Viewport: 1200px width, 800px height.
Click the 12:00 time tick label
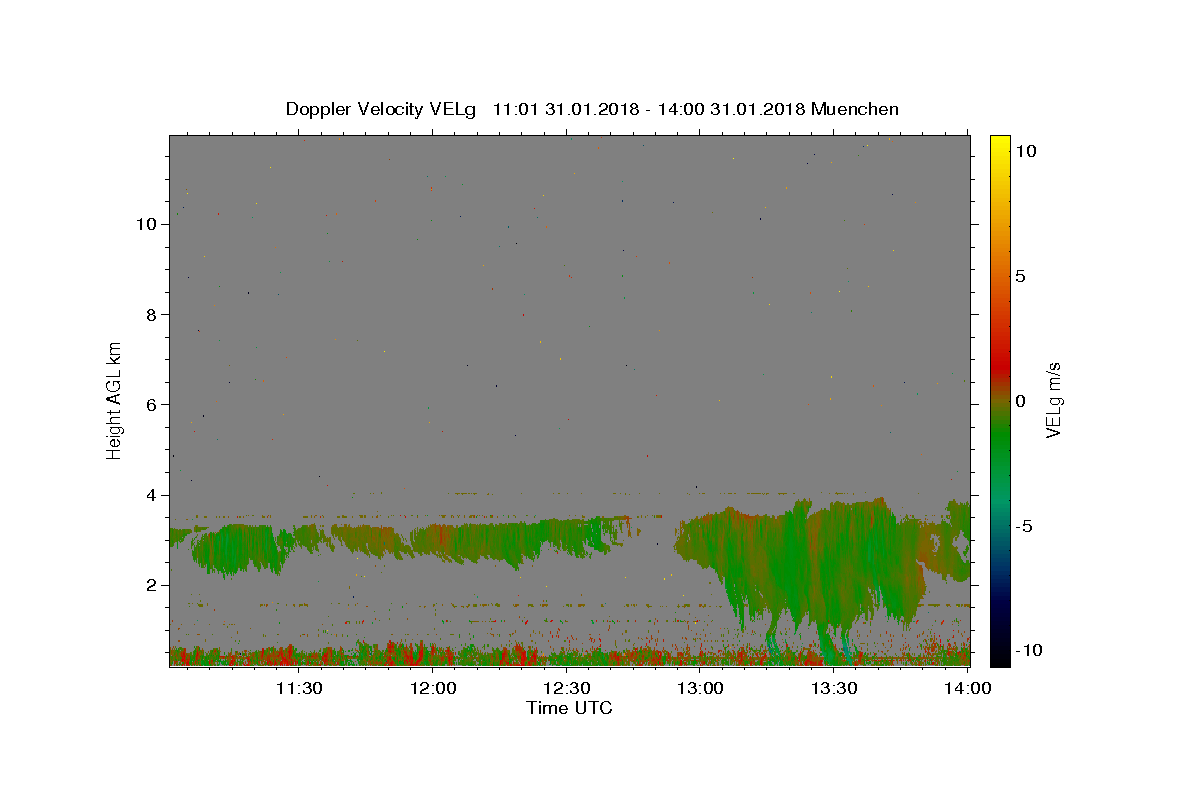[x=432, y=689]
